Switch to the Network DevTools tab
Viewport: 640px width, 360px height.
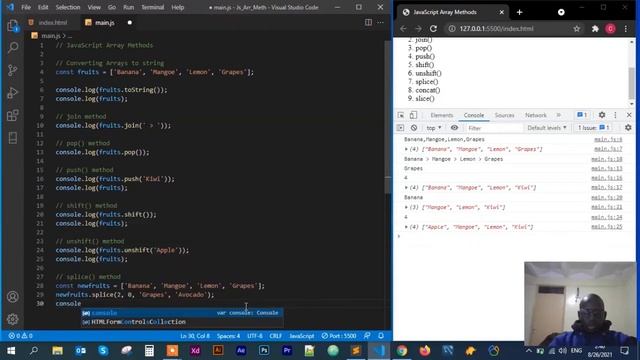[x=536, y=116]
